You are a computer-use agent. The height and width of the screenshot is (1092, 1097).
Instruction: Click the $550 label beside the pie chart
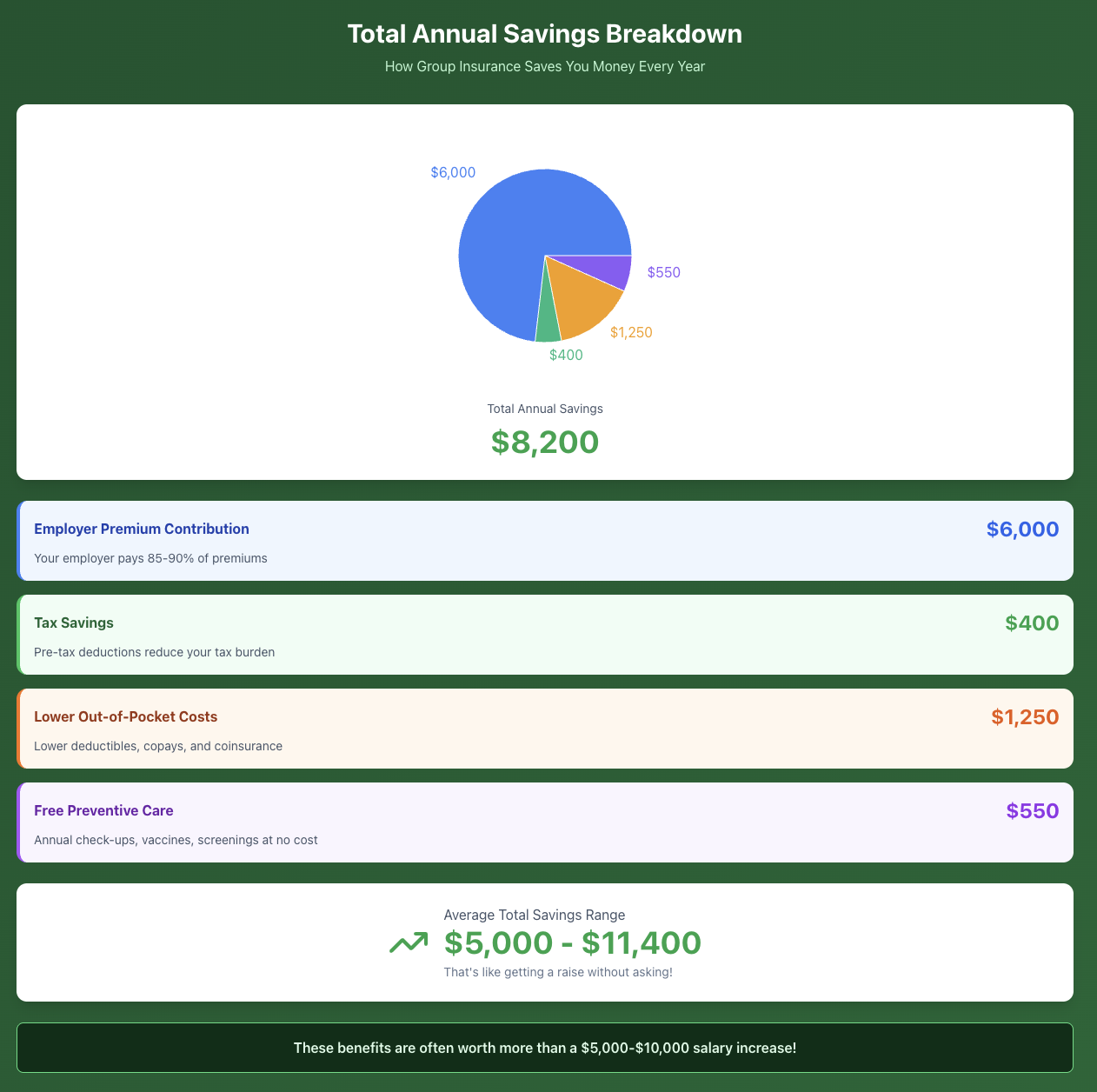(664, 272)
